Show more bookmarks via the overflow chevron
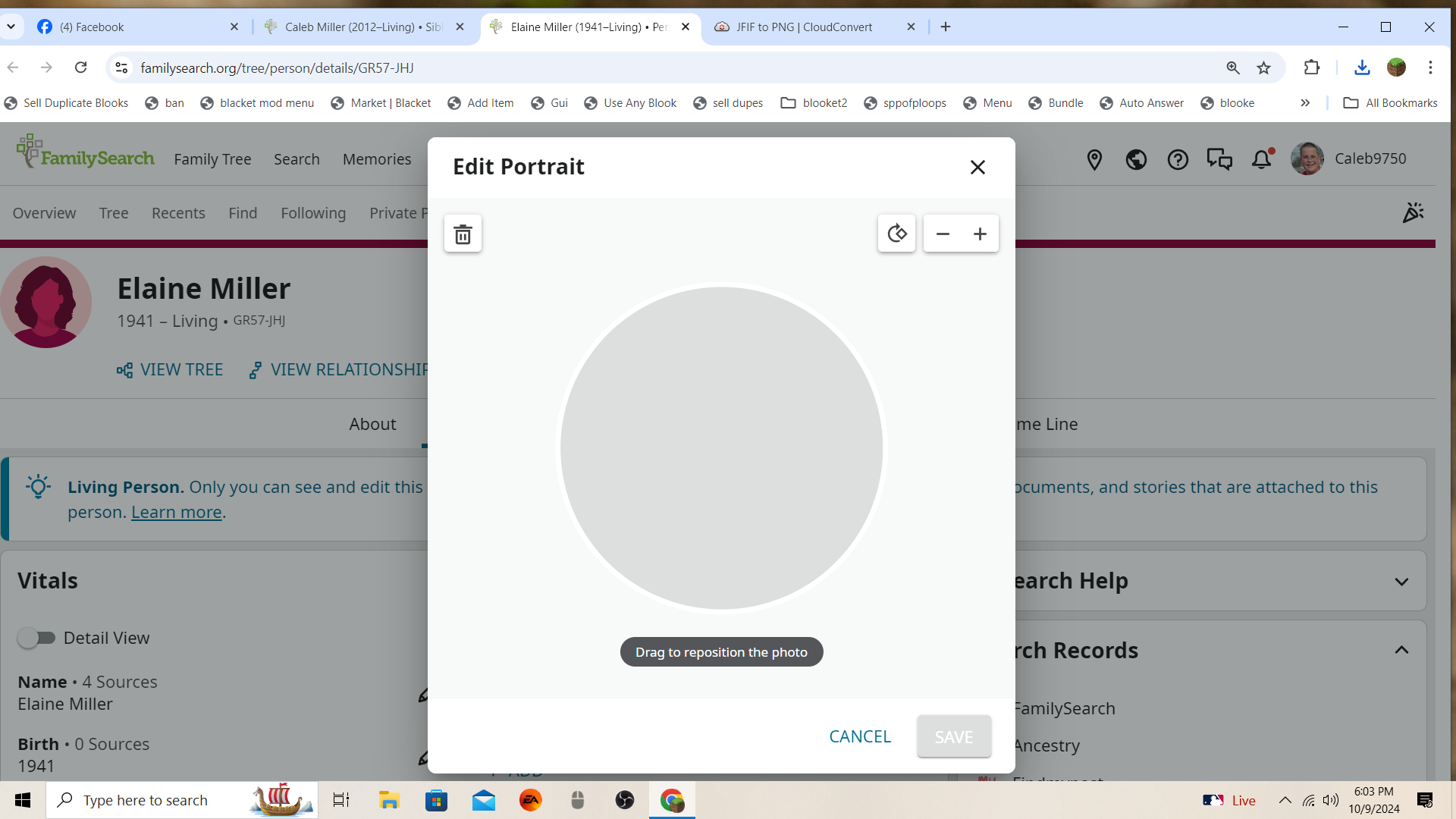Image resolution: width=1456 pixels, height=819 pixels. click(1305, 103)
